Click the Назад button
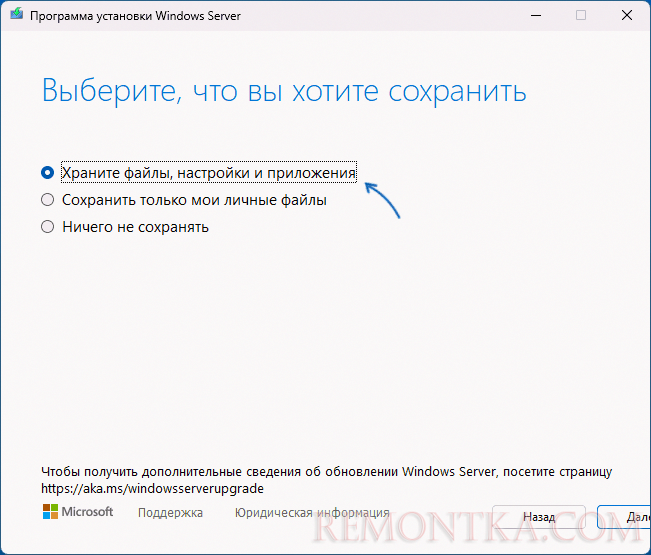 tap(539, 517)
